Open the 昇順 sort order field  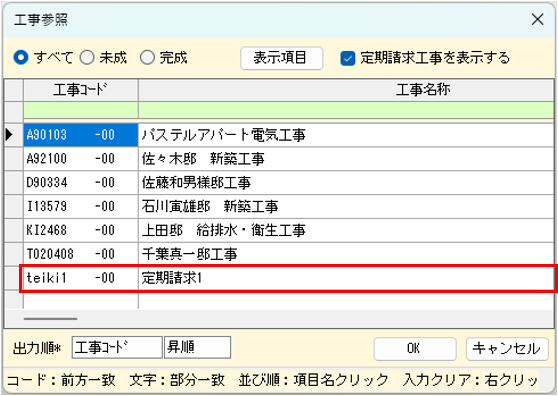coord(197,347)
